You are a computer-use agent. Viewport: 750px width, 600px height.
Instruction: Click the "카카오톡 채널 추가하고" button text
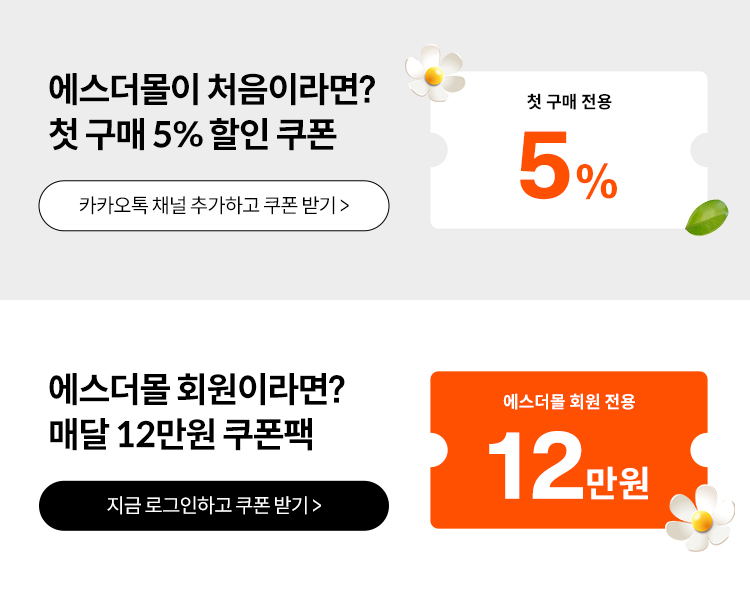click(170, 206)
